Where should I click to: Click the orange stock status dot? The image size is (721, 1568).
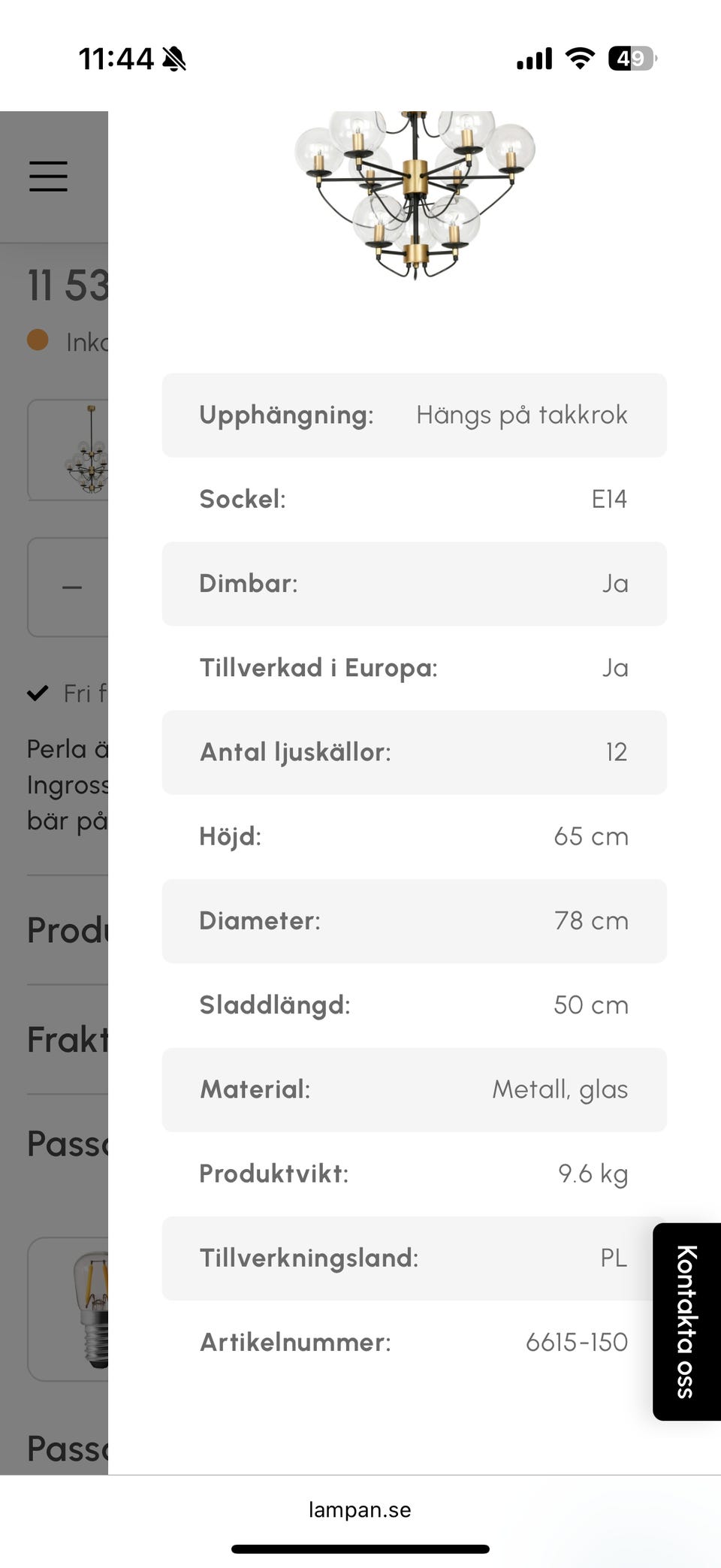(x=38, y=340)
